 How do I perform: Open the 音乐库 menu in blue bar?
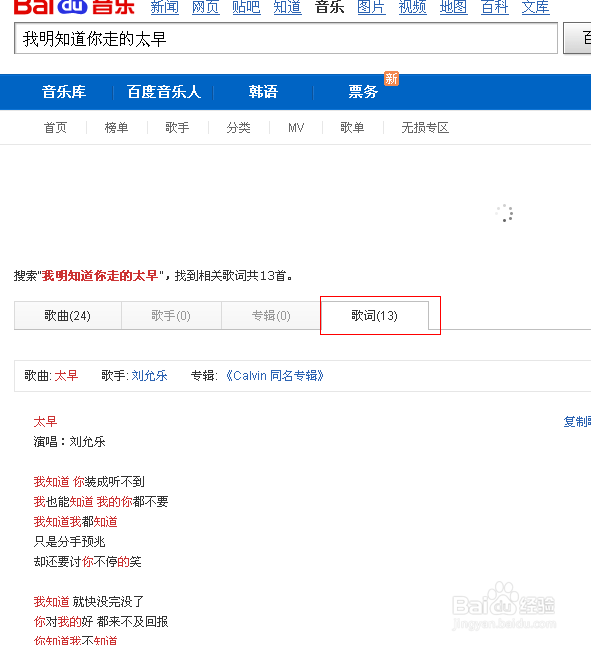click(x=64, y=92)
